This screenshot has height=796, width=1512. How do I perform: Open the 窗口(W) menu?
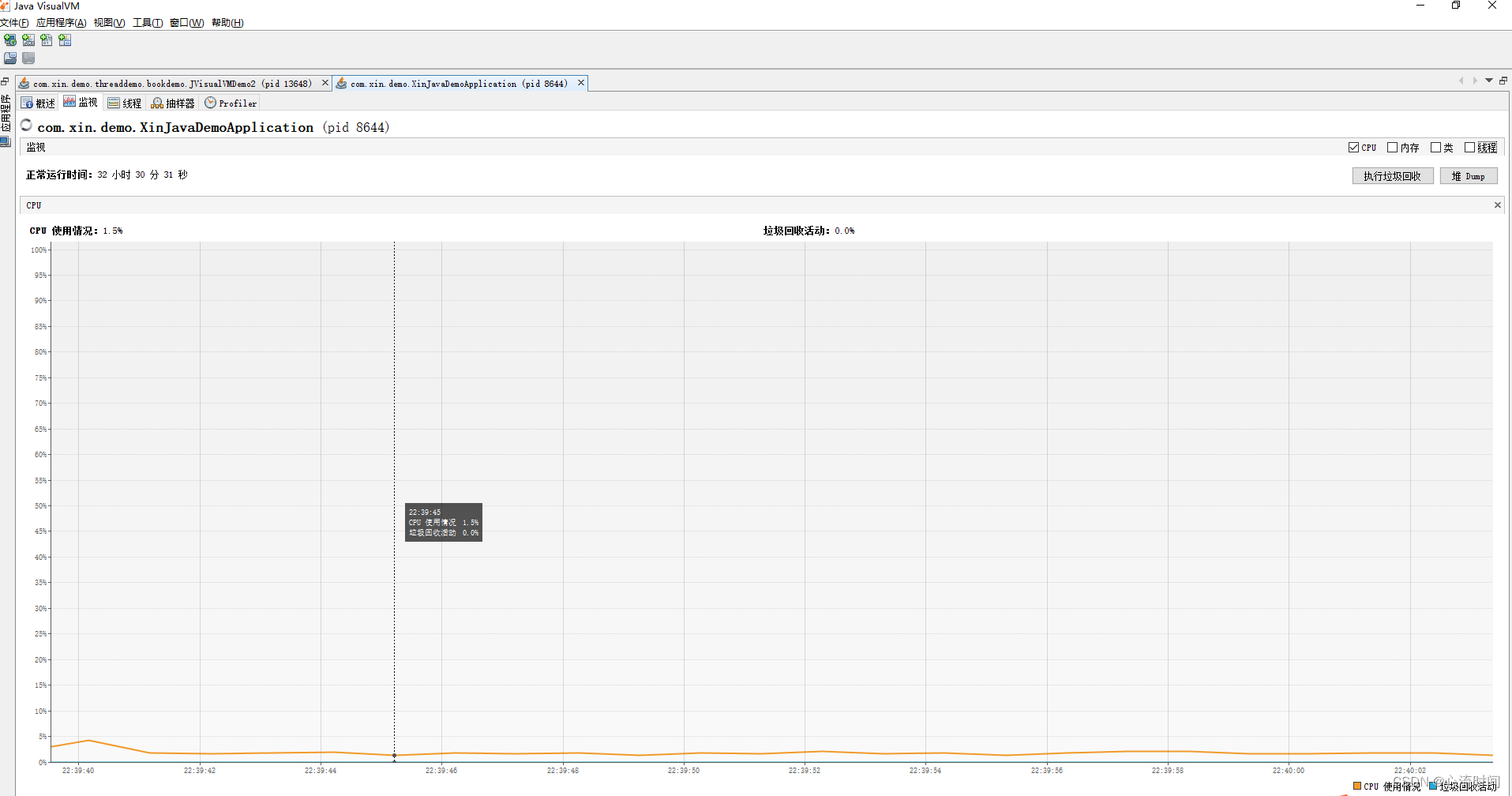click(186, 23)
